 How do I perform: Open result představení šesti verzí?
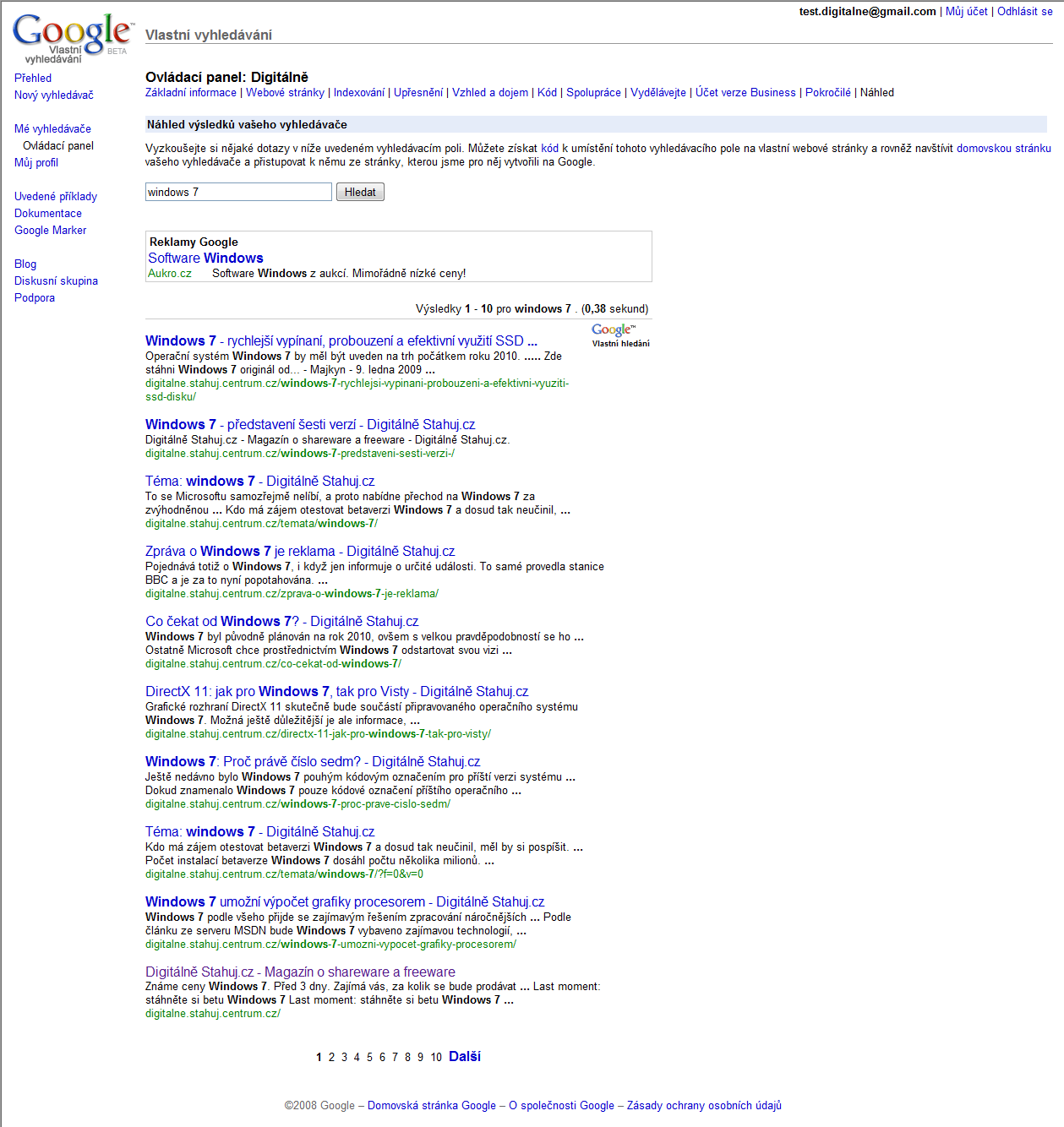310,424
